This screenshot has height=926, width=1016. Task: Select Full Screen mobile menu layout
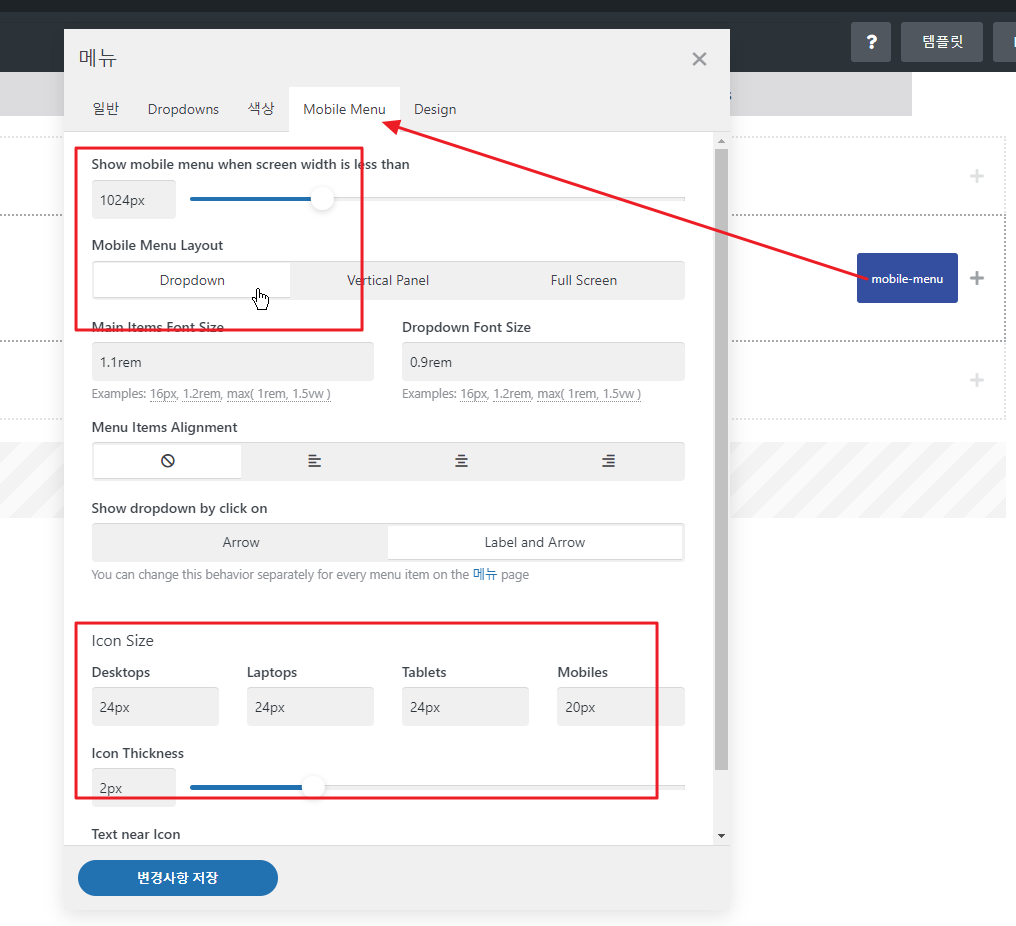(584, 280)
